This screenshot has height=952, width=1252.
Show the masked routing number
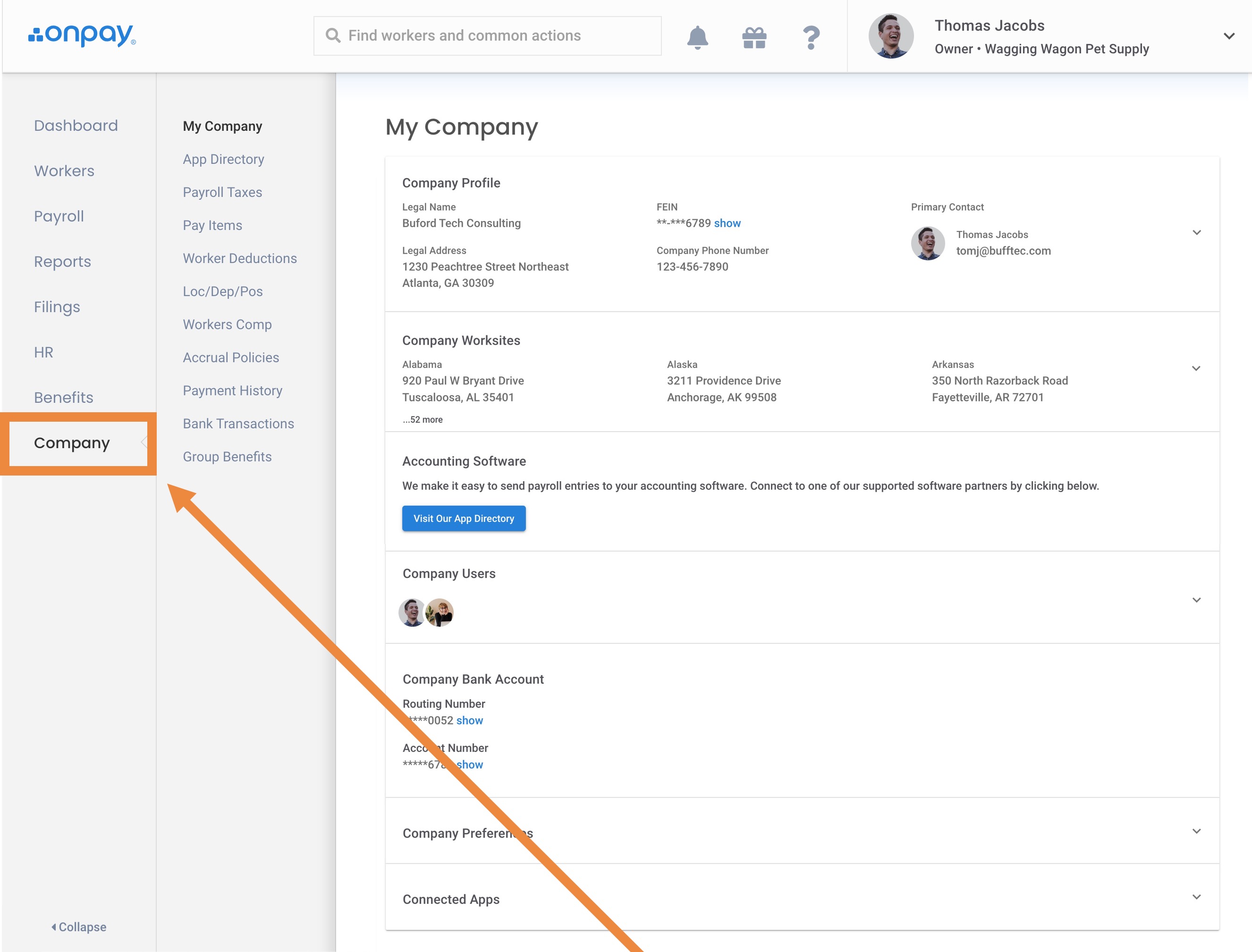[x=470, y=720]
